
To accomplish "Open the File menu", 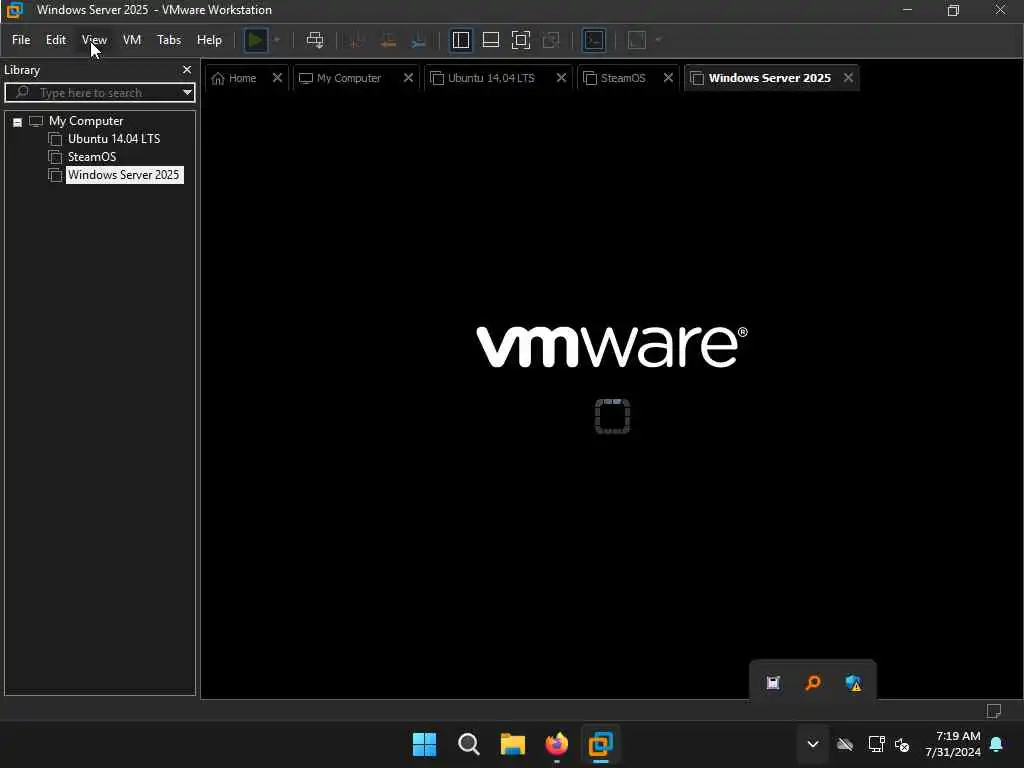I will tap(21, 40).
